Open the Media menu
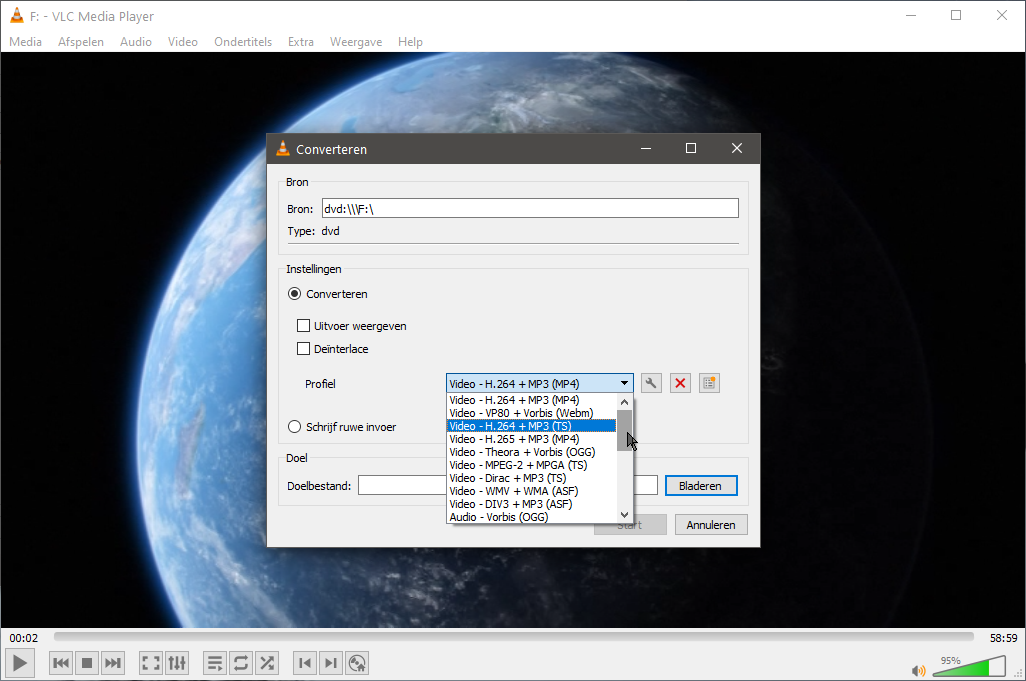1026x681 pixels. point(26,42)
